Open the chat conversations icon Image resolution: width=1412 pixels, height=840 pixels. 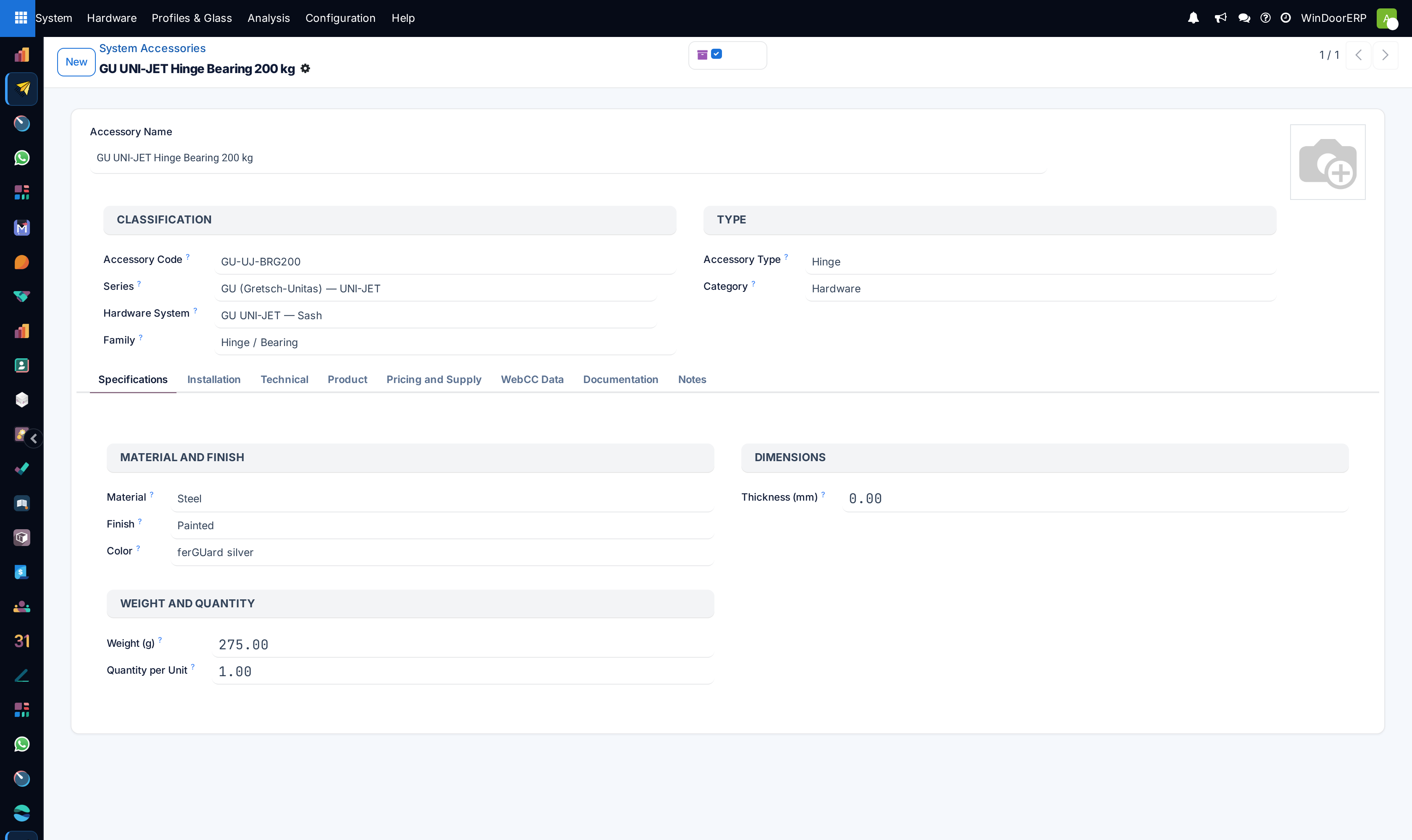(1244, 18)
